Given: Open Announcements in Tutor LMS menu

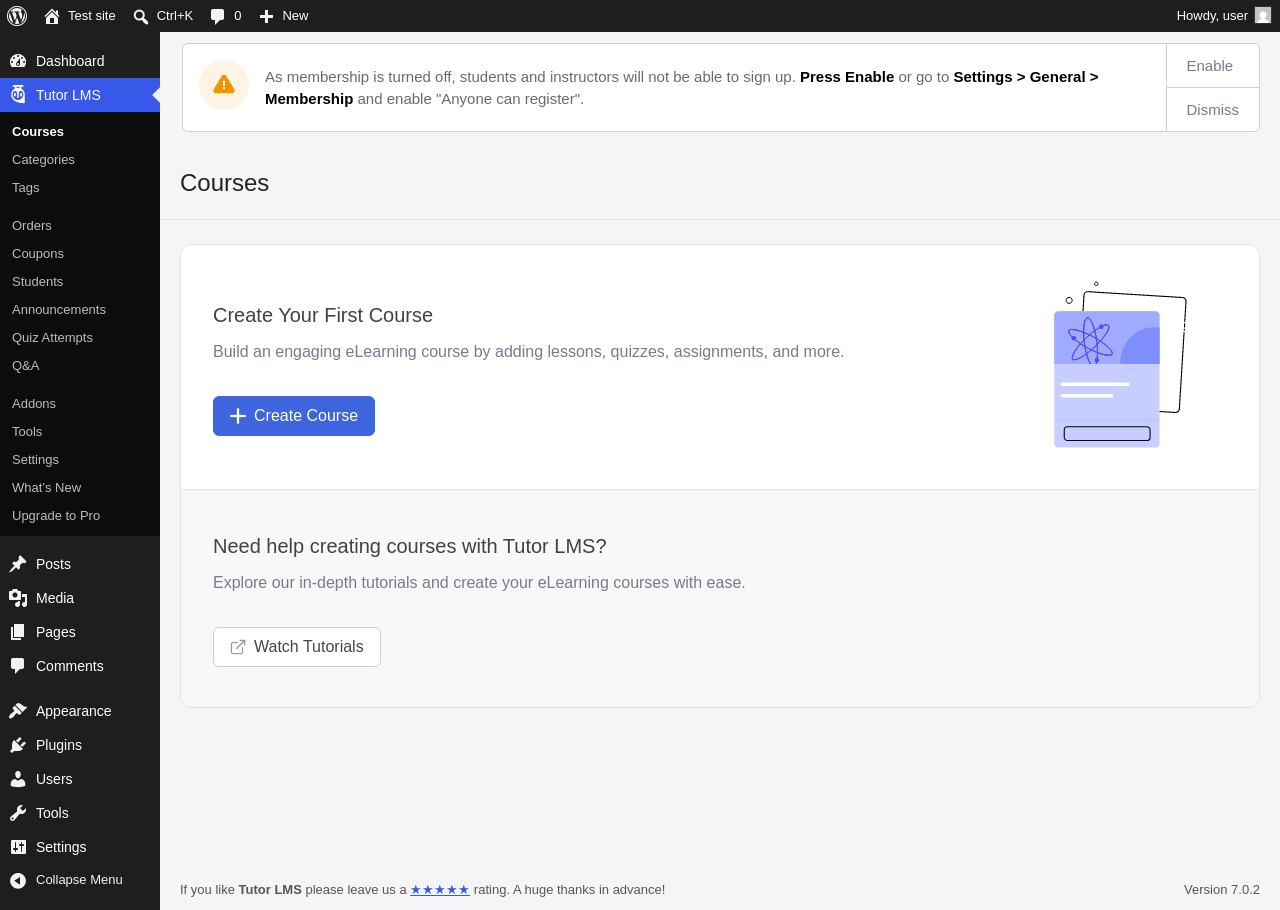Looking at the screenshot, I should pos(59,309).
